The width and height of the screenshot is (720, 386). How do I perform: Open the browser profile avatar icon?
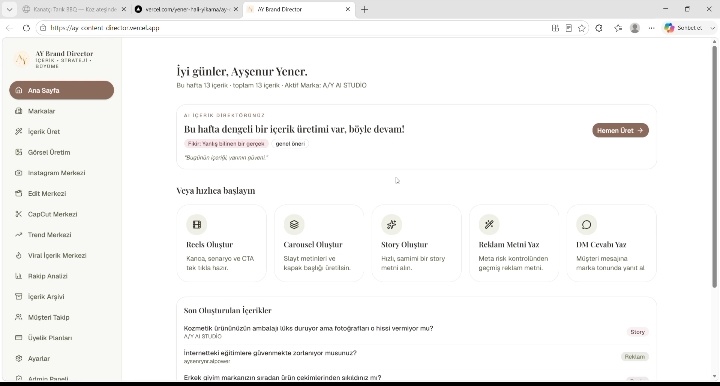pos(635,28)
